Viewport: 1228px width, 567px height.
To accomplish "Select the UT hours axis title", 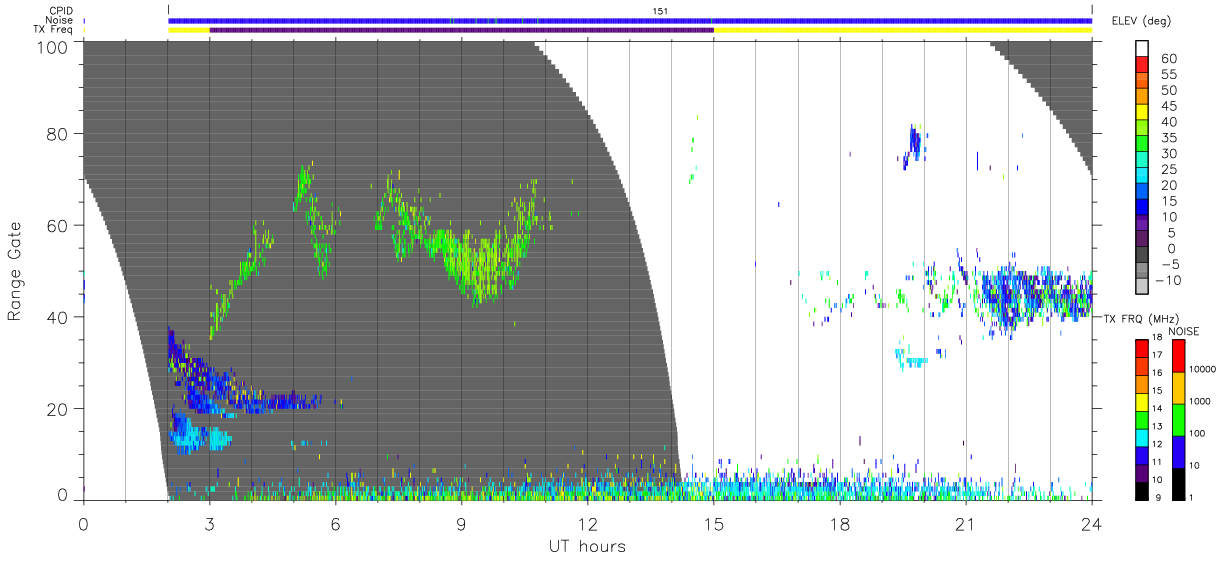I will (586, 546).
